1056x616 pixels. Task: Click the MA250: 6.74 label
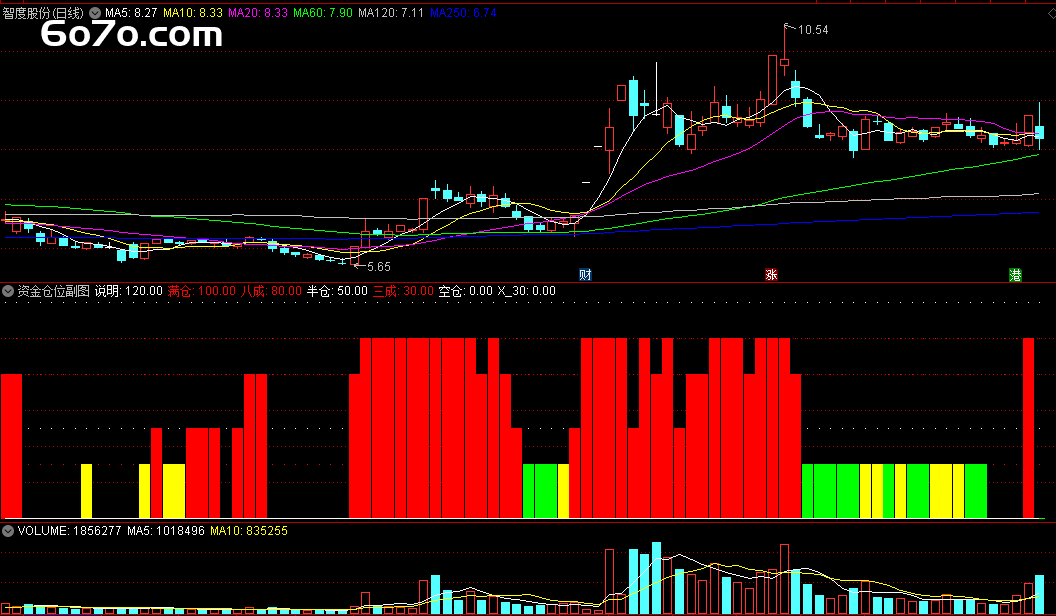click(463, 13)
